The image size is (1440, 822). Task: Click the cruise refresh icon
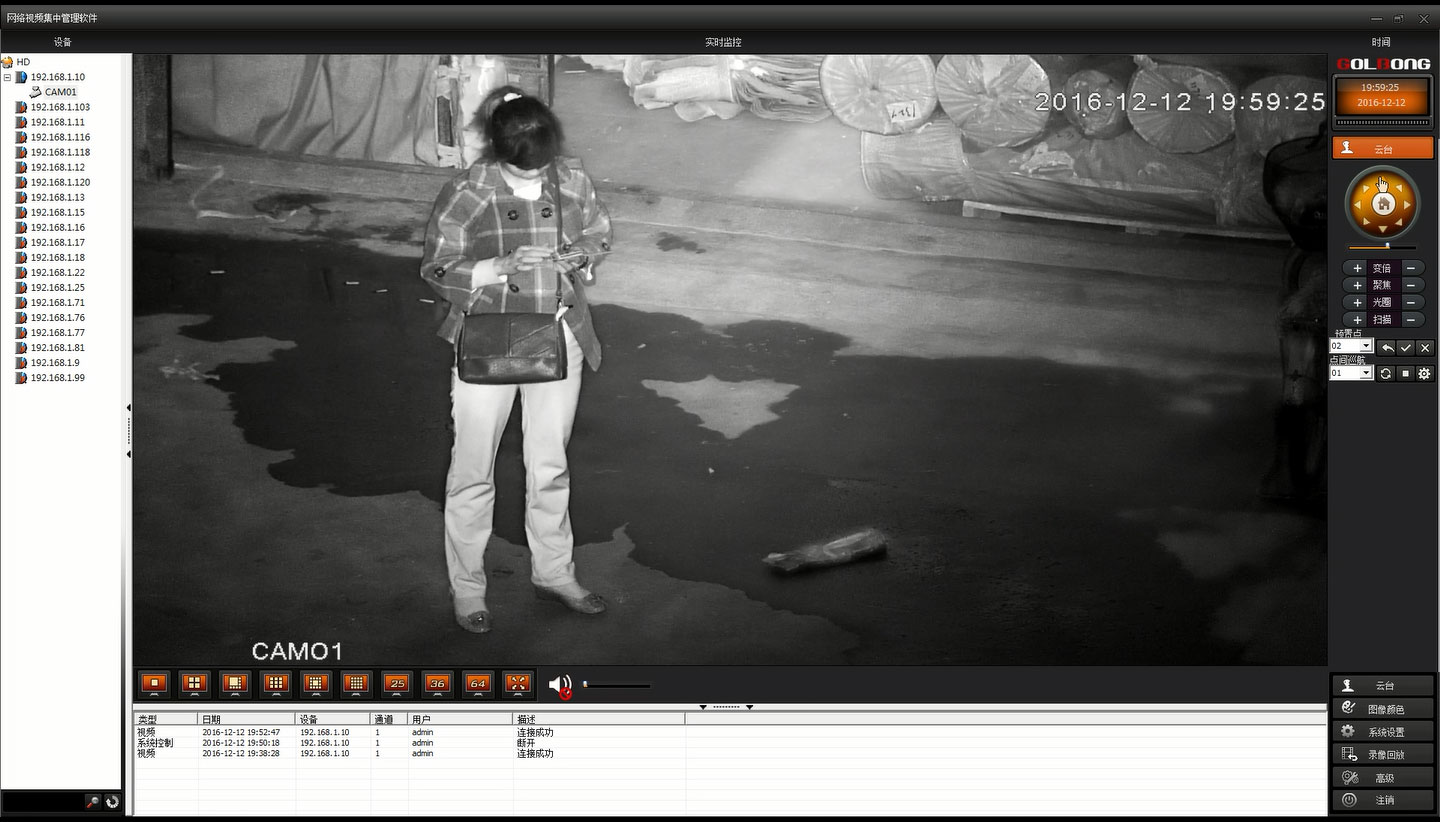pyautogui.click(x=1386, y=372)
